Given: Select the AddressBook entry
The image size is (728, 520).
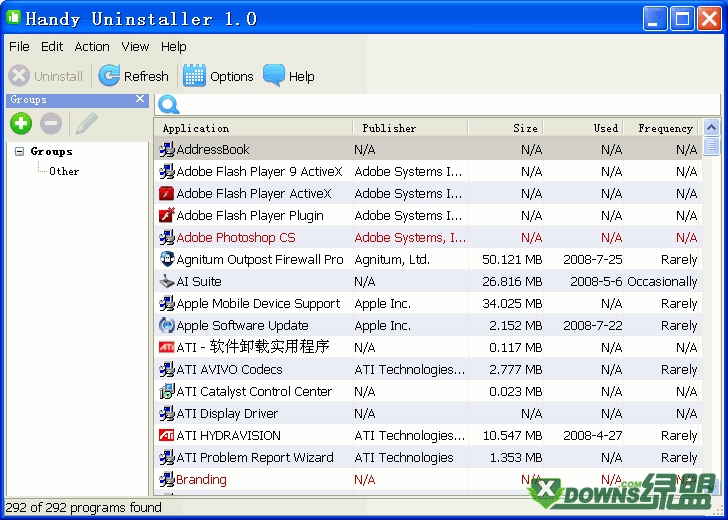Looking at the screenshot, I should 428,150.
